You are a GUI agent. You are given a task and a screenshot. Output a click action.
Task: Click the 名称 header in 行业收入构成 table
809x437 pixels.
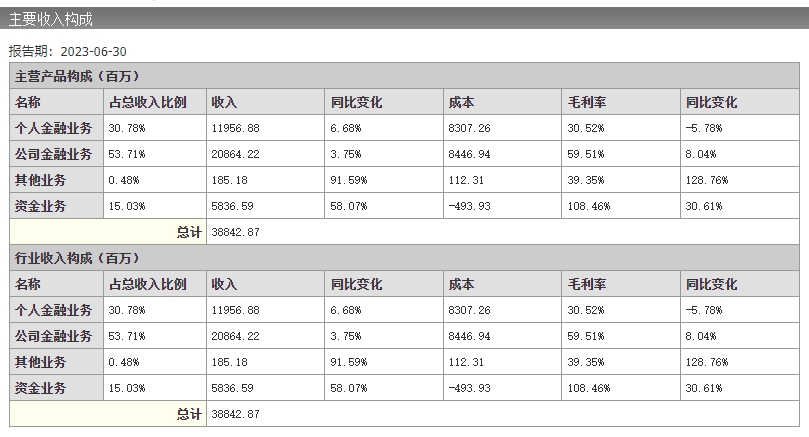28,284
